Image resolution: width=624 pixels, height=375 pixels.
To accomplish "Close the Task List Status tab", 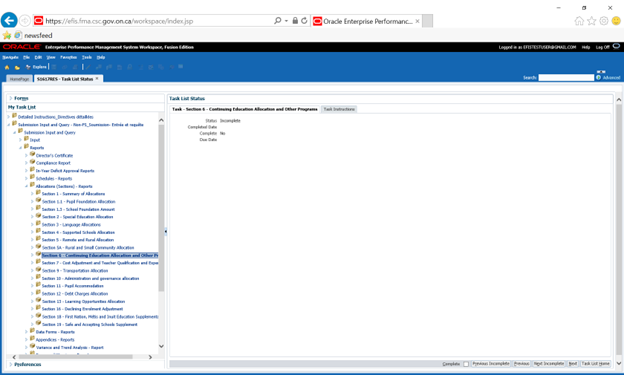I will [x=97, y=79].
